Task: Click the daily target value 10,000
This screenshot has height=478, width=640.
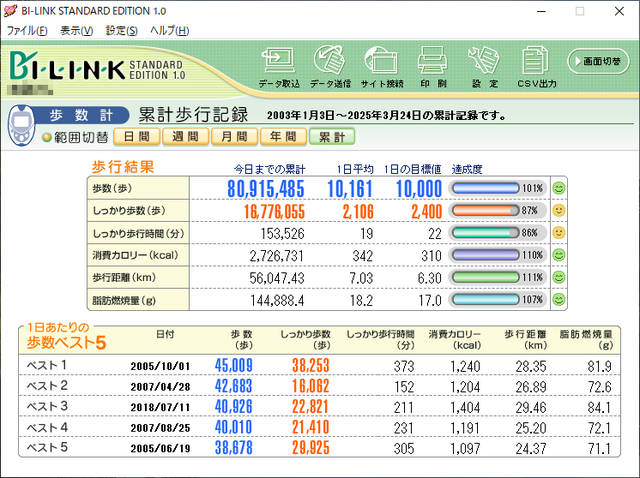Action: pos(419,189)
